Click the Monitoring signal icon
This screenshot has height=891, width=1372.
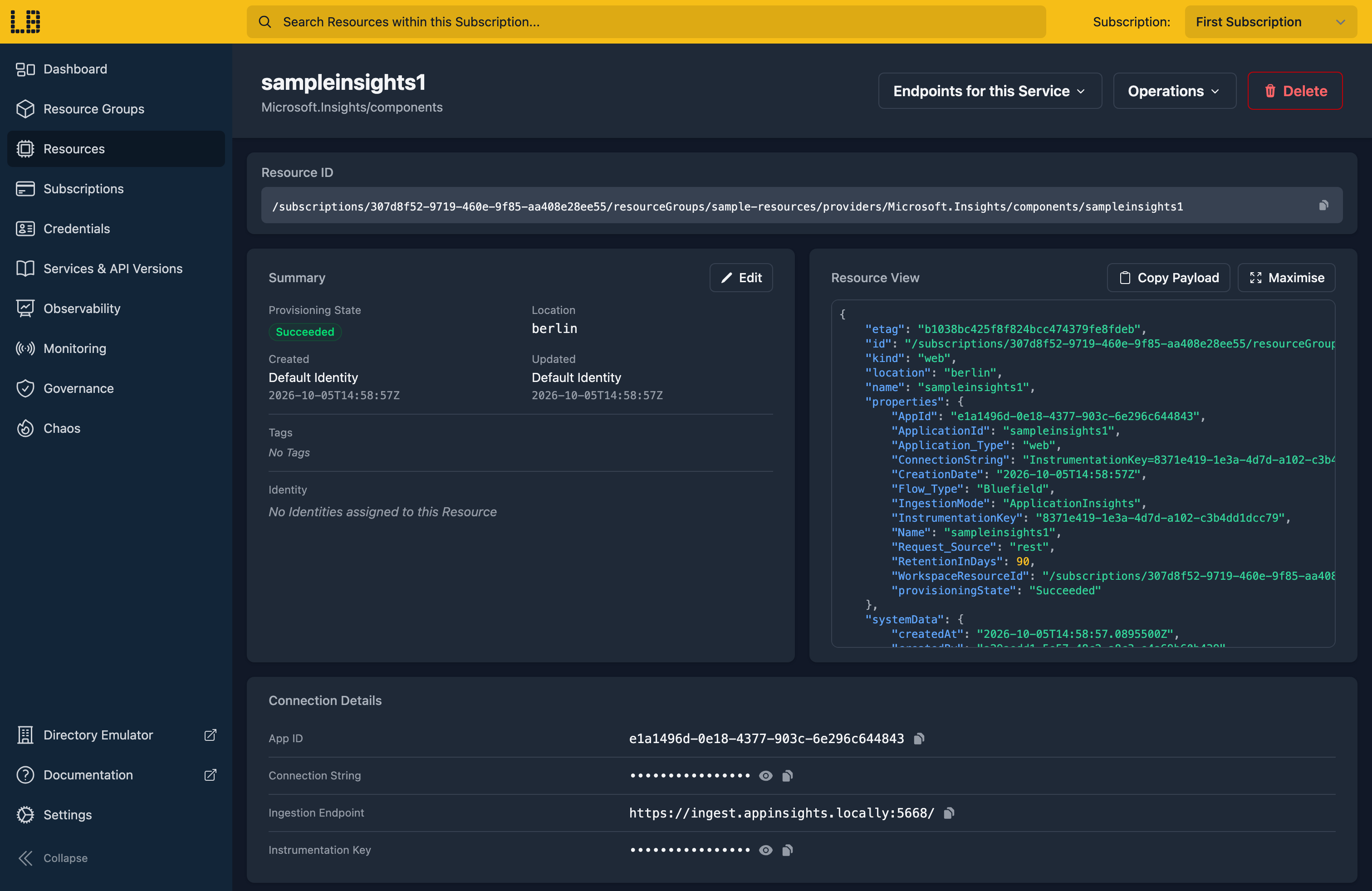(x=25, y=348)
